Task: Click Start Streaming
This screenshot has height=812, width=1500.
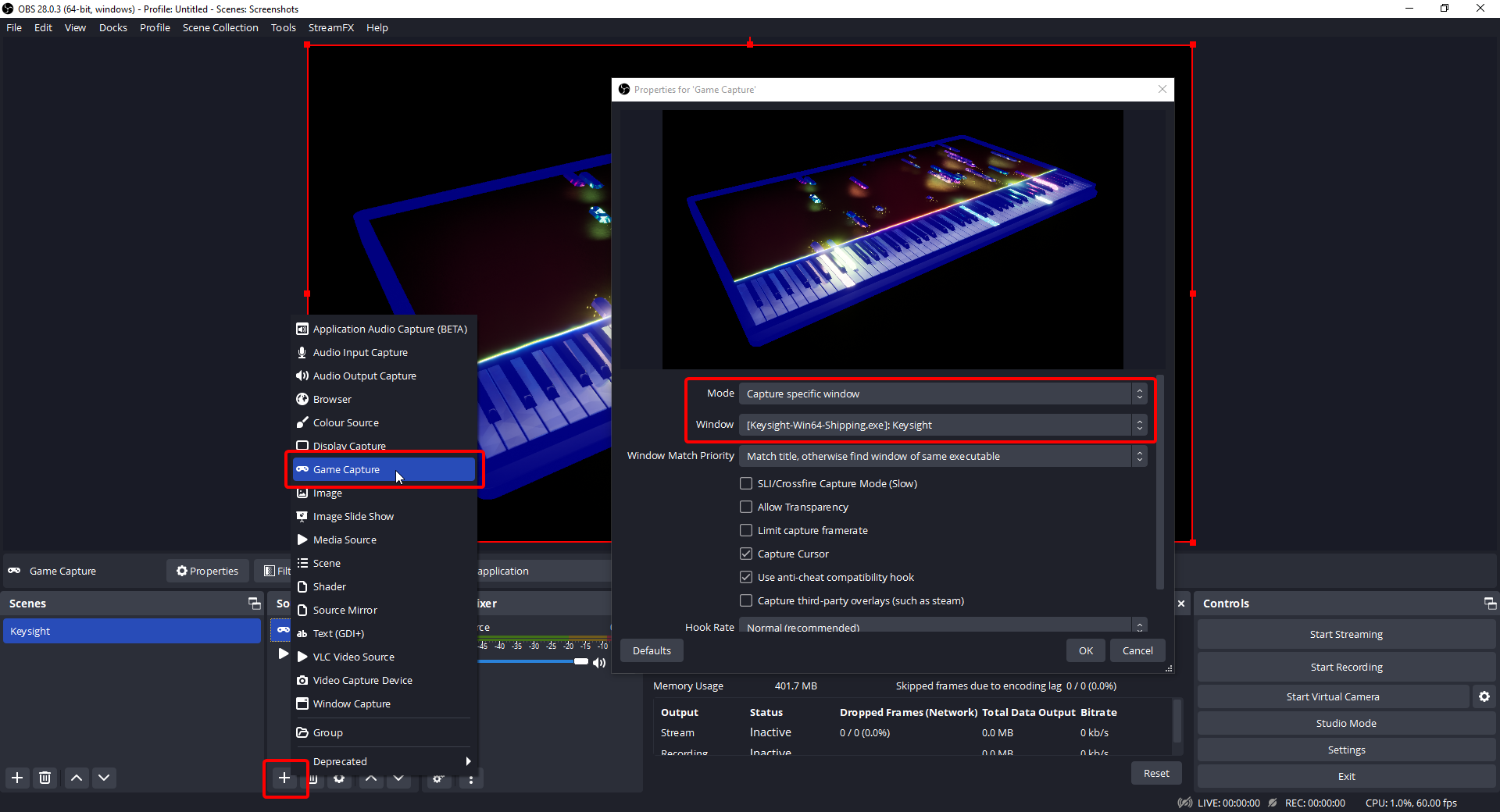Action: 1346,634
